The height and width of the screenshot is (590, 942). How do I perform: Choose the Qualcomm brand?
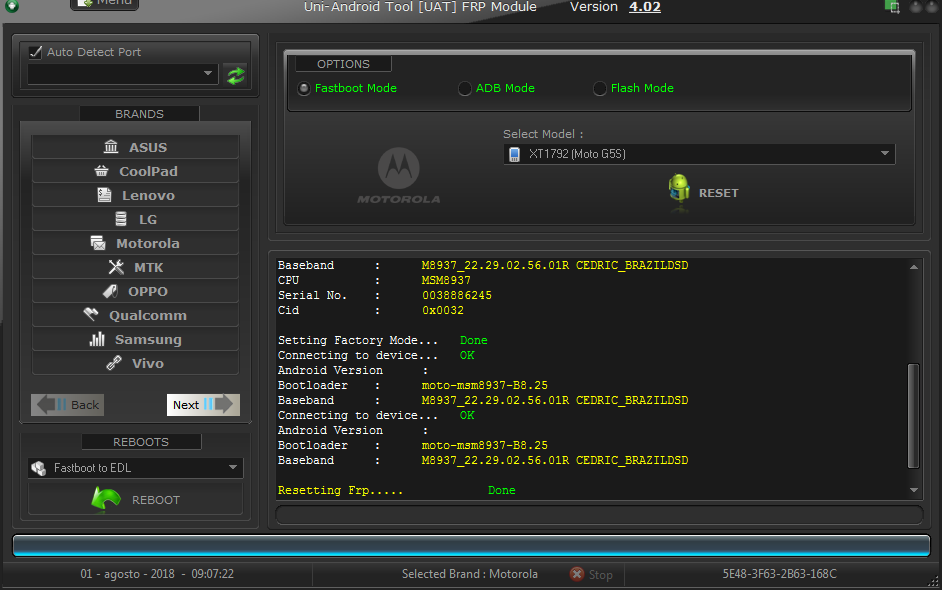[x=135, y=315]
